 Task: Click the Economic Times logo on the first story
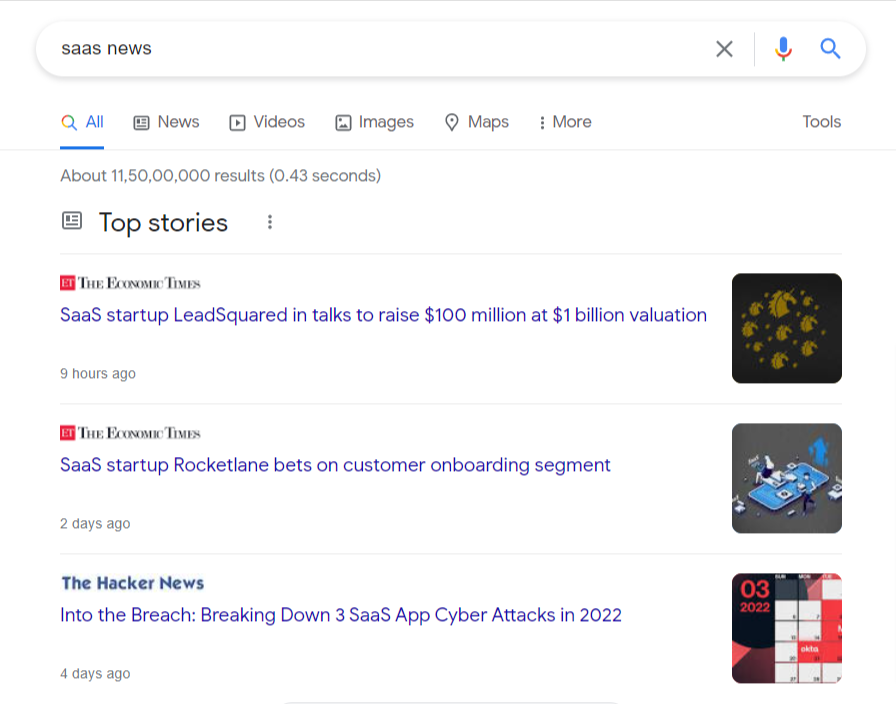[130, 283]
